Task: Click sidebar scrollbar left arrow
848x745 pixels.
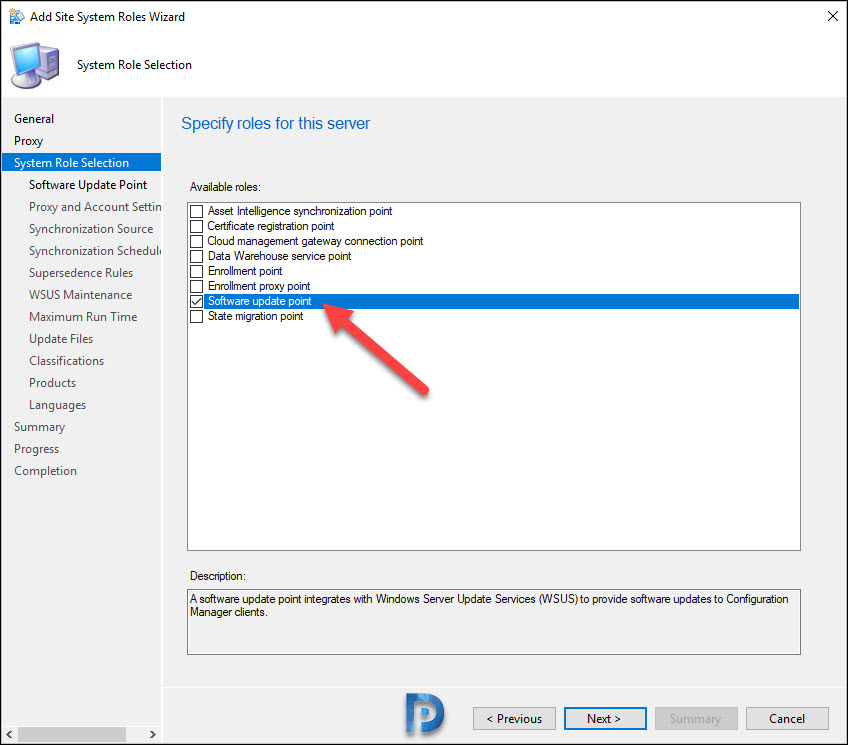Action: click(x=9, y=734)
